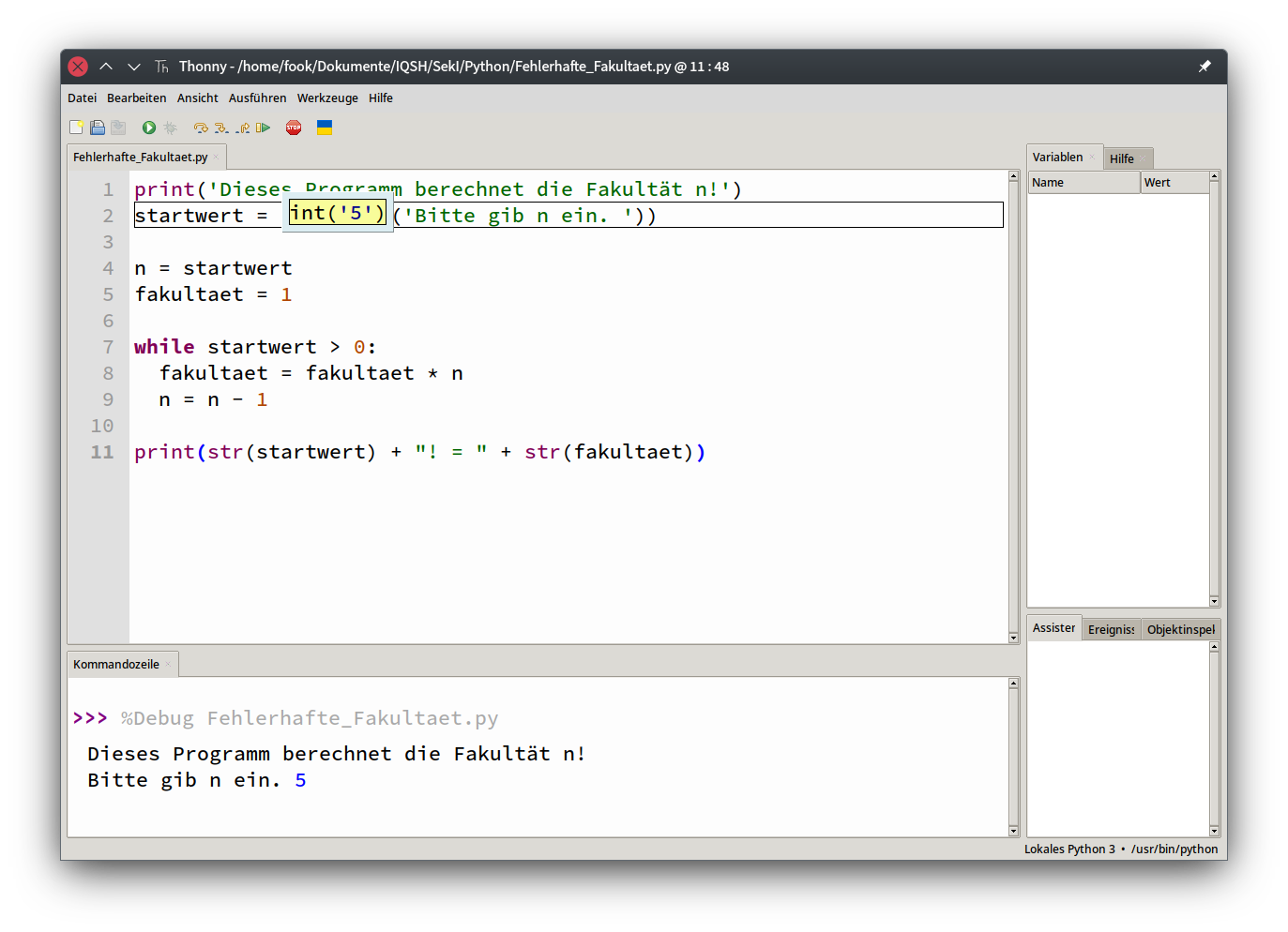Click the %Debug command in the shell
Viewport: 1288px width, 932px height.
[310, 718]
